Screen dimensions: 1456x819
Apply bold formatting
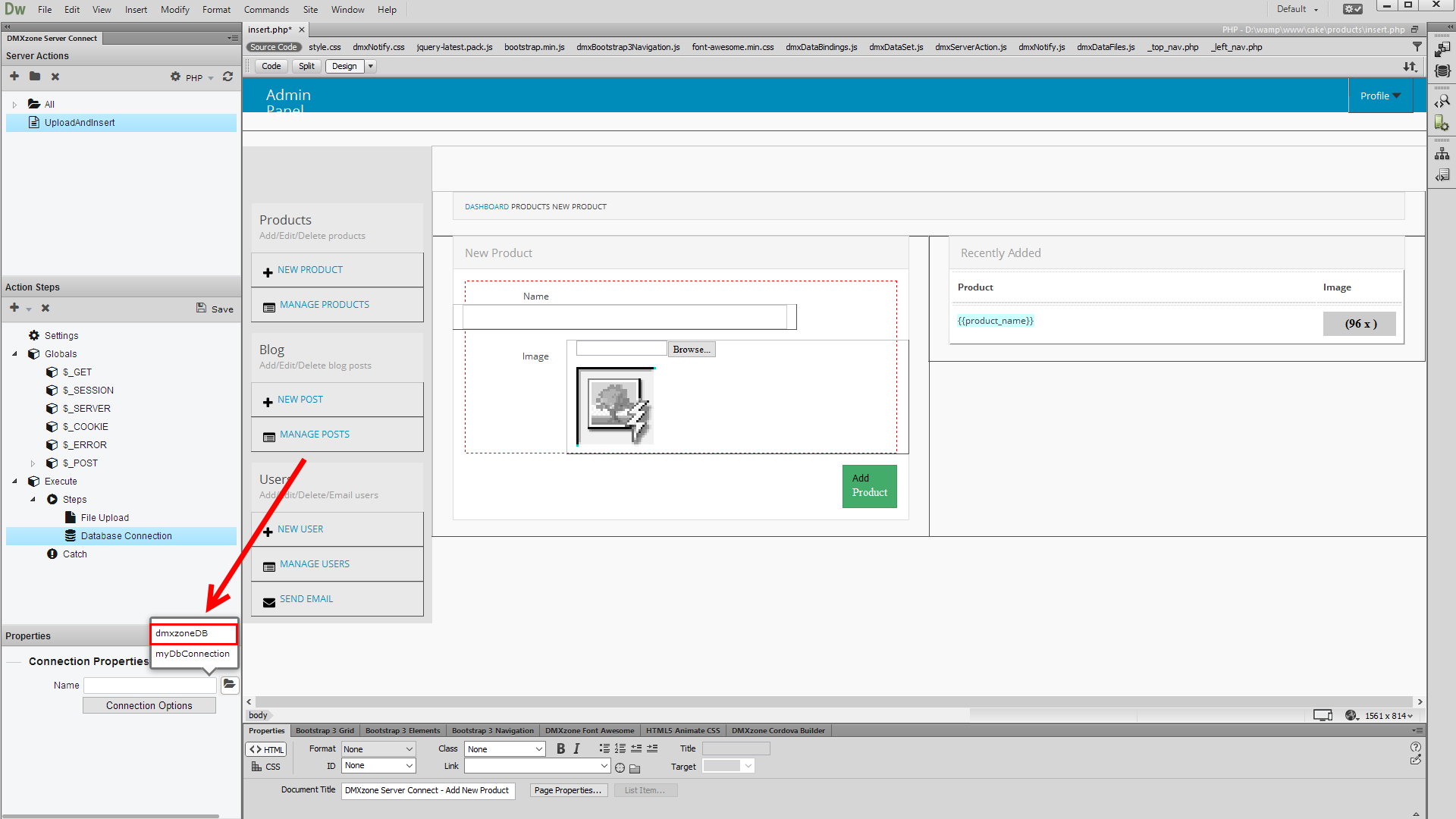click(560, 748)
